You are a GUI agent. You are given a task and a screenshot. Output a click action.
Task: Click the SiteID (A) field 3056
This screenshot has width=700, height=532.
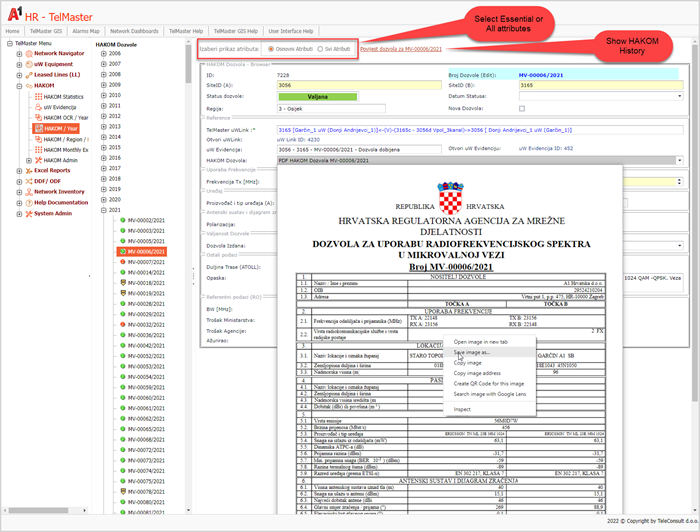pos(359,85)
